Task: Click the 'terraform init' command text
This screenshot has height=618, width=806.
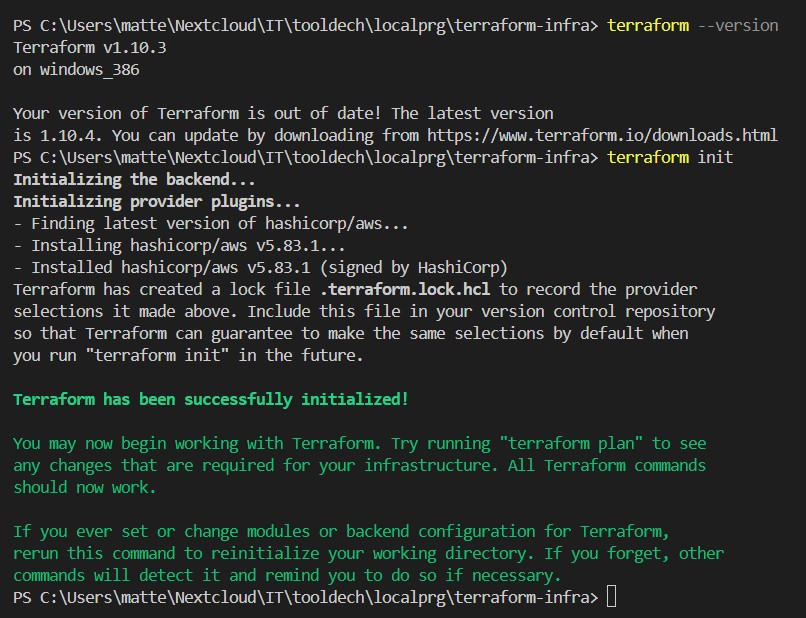Action: point(670,157)
